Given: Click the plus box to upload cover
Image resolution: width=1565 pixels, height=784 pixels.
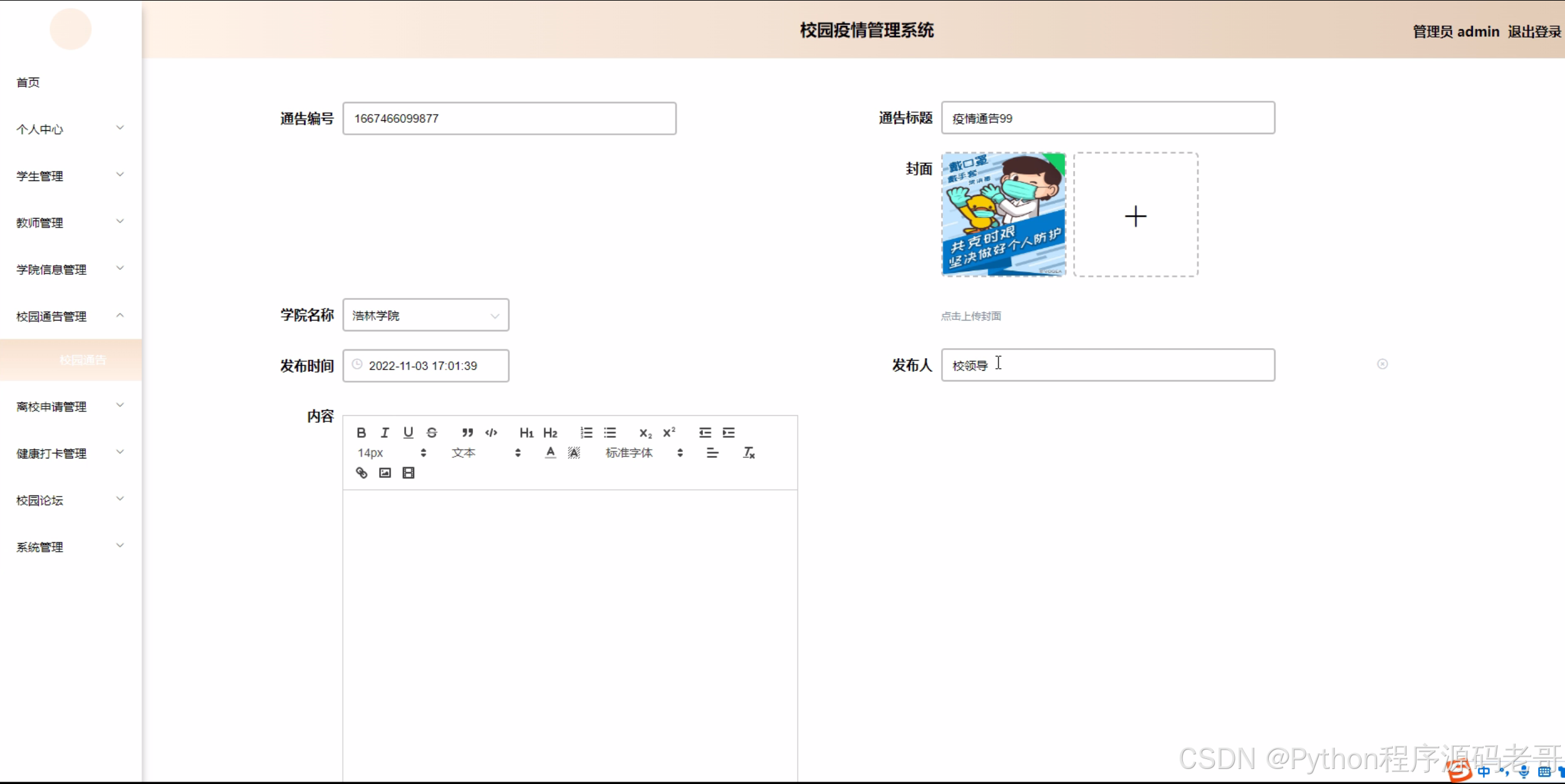Looking at the screenshot, I should pos(1135,216).
